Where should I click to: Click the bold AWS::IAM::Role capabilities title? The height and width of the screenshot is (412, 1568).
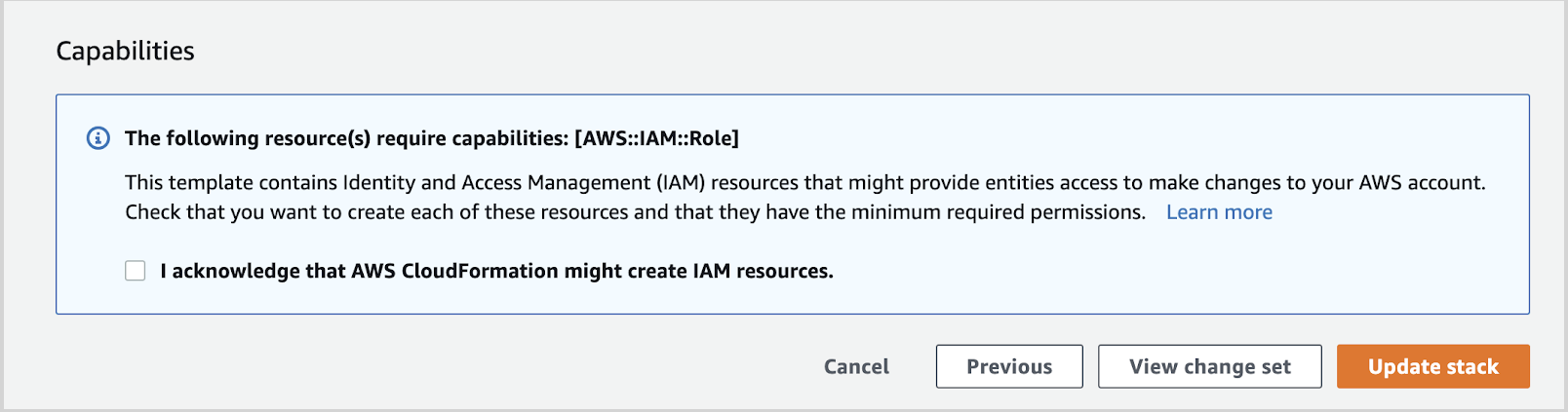tap(431, 138)
